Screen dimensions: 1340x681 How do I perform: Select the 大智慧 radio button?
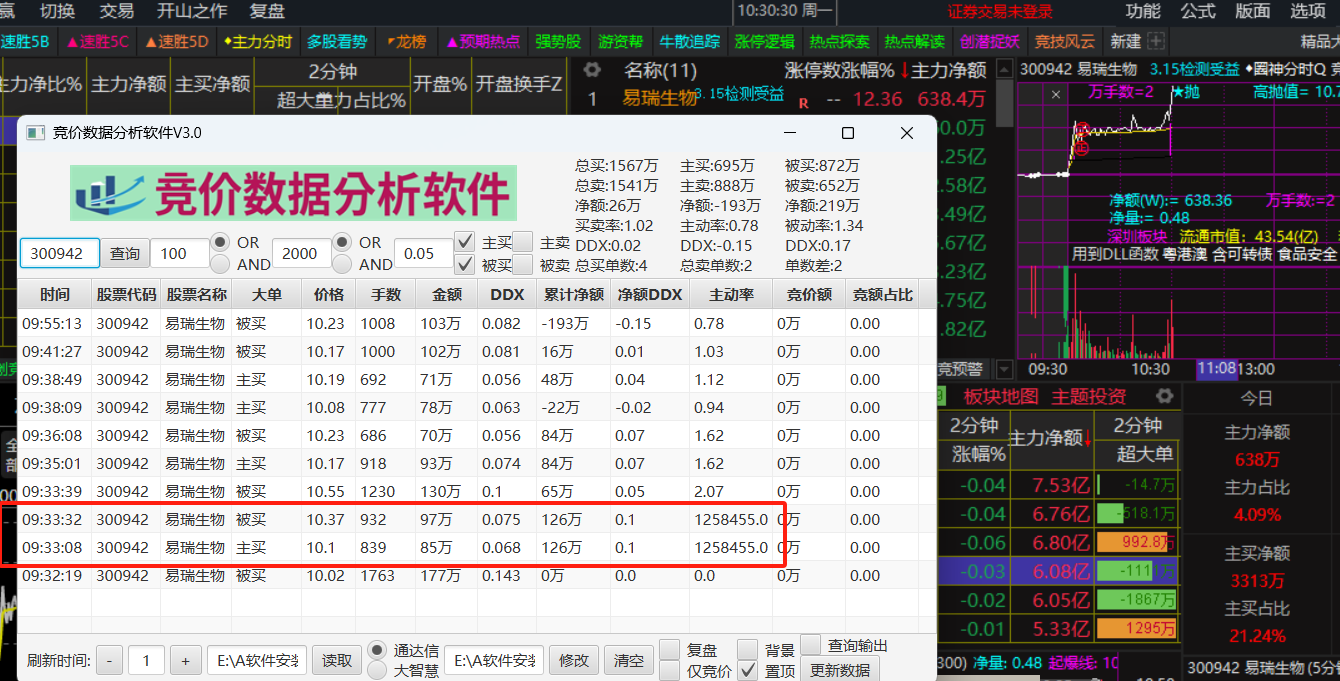pyautogui.click(x=377, y=671)
